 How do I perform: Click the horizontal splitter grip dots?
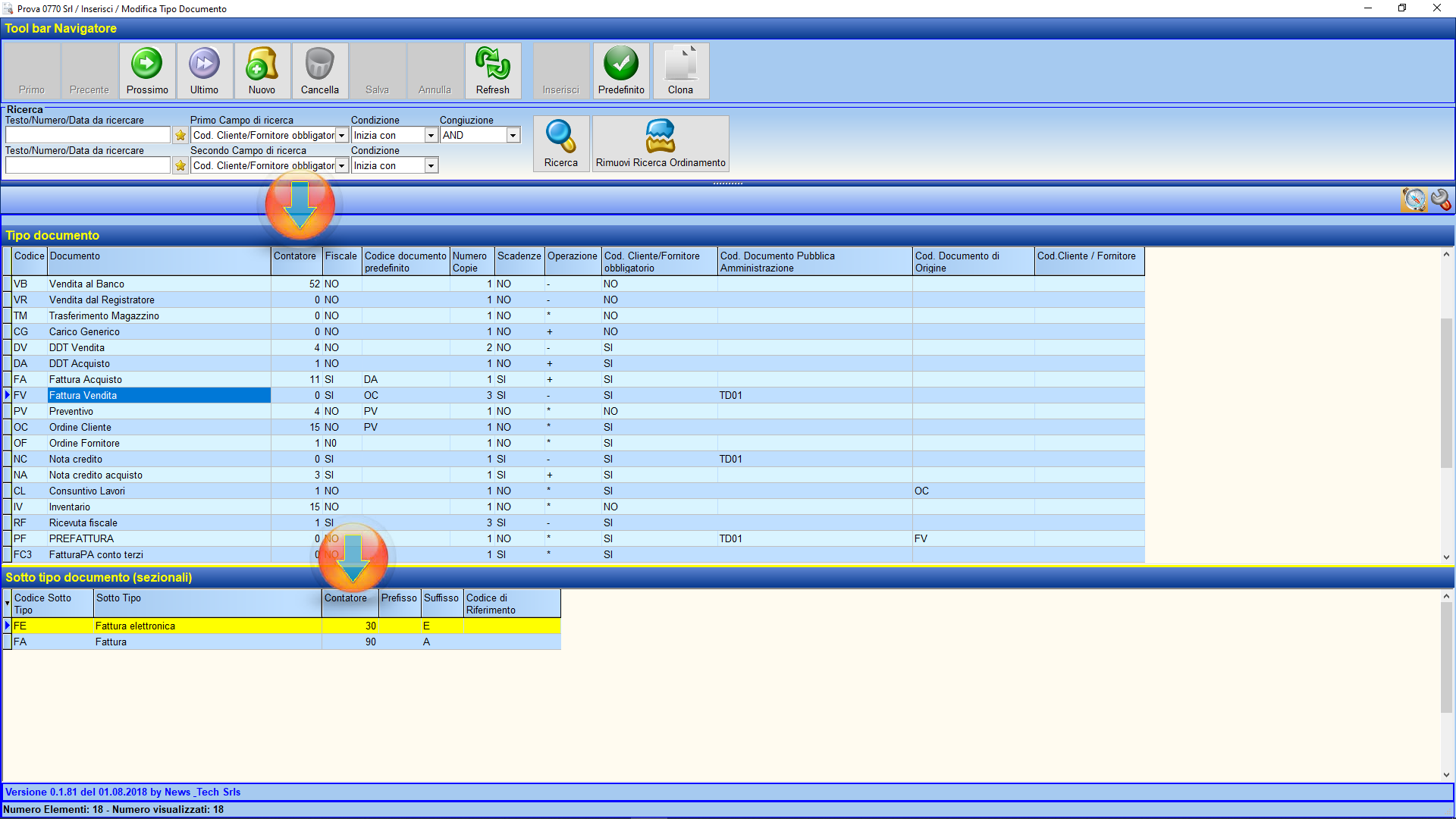click(x=728, y=184)
